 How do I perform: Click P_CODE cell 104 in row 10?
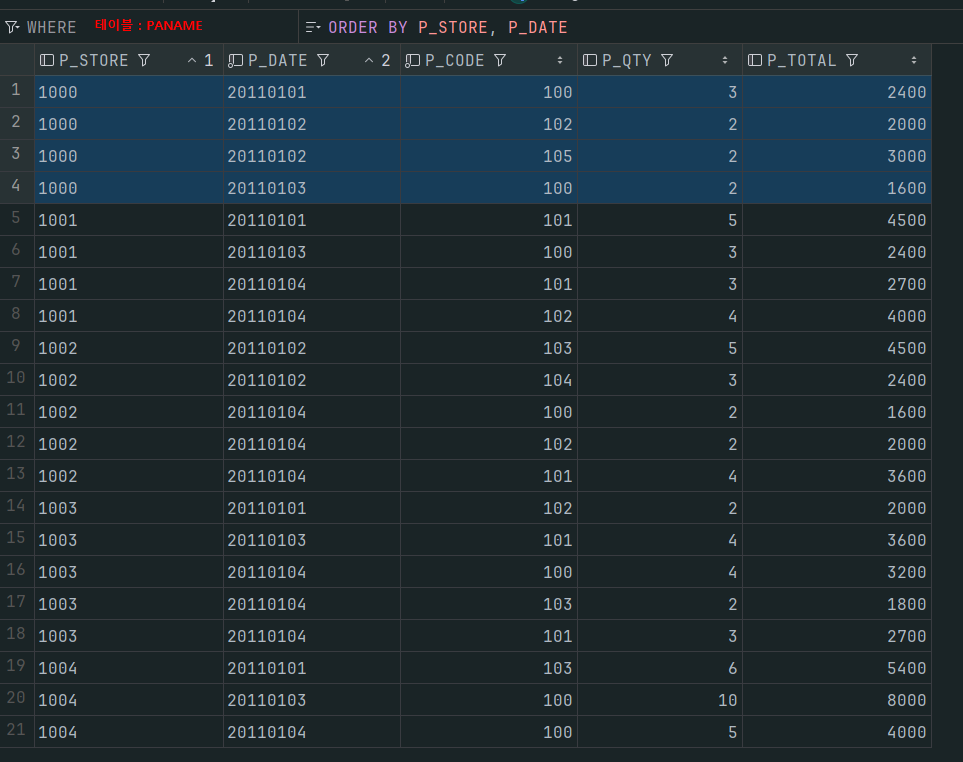489,380
